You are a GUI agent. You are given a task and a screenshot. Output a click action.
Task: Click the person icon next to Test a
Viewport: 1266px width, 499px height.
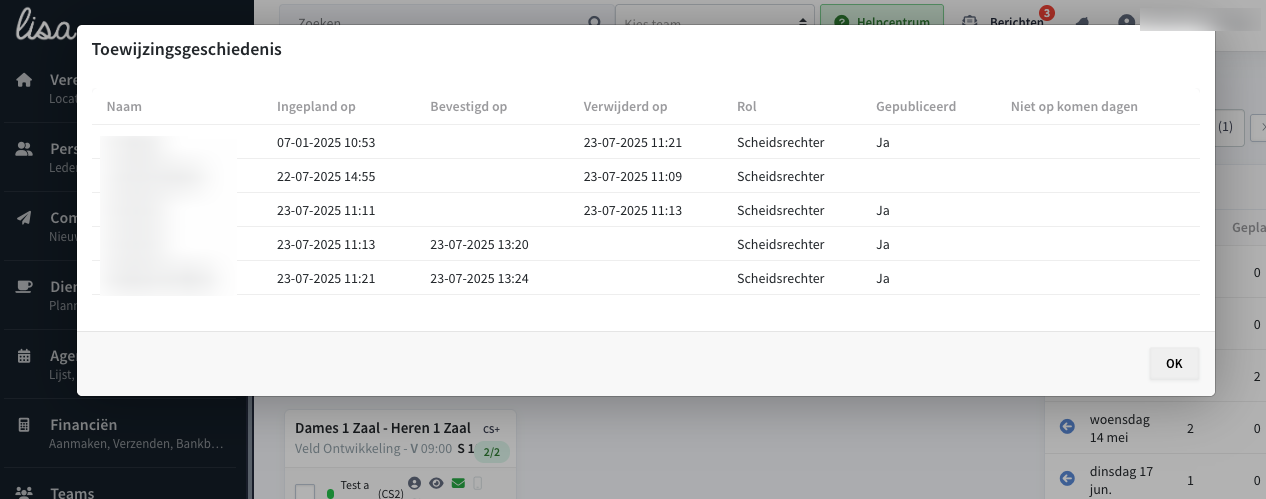415,483
